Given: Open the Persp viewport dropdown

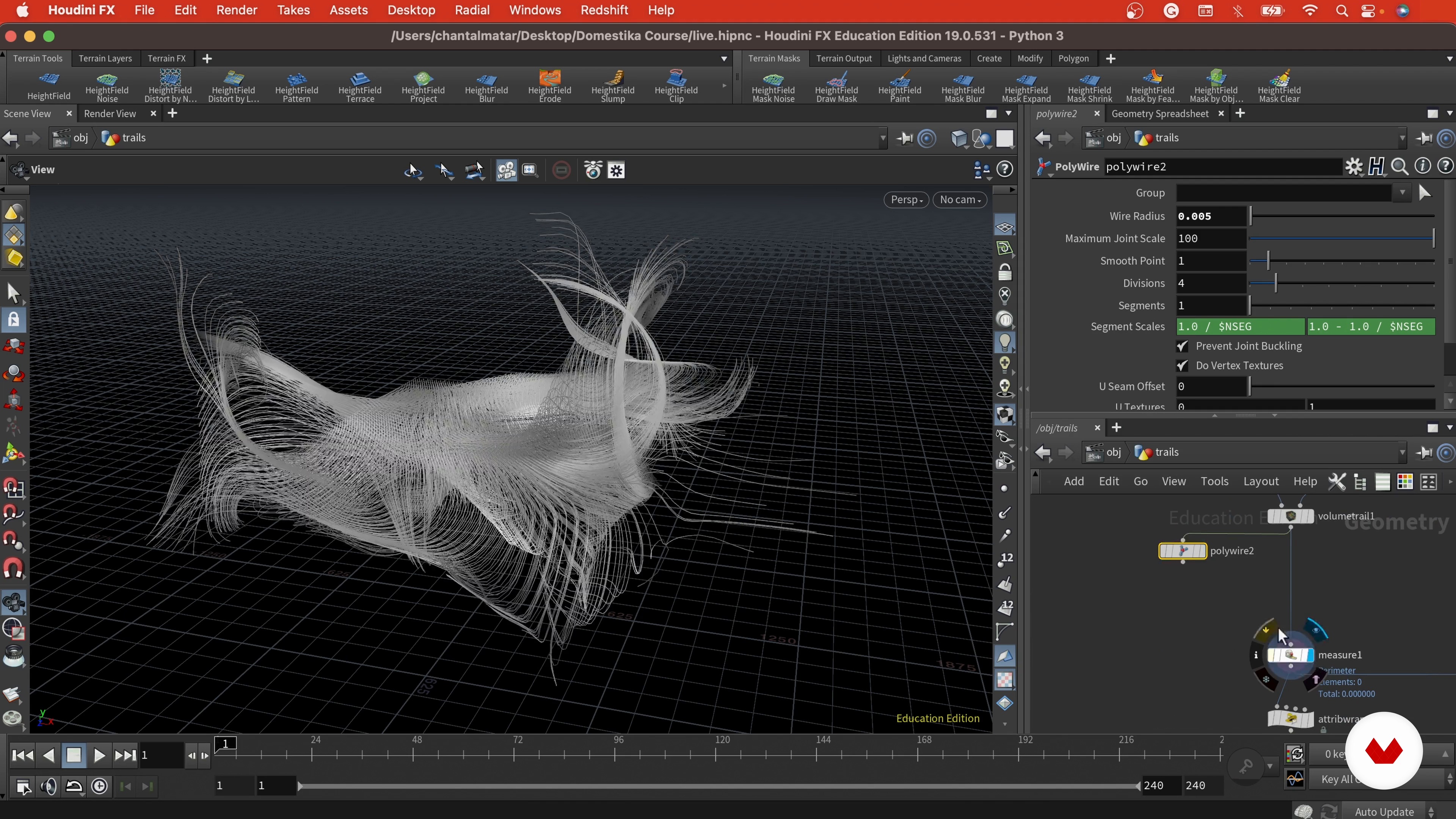Looking at the screenshot, I should point(906,200).
